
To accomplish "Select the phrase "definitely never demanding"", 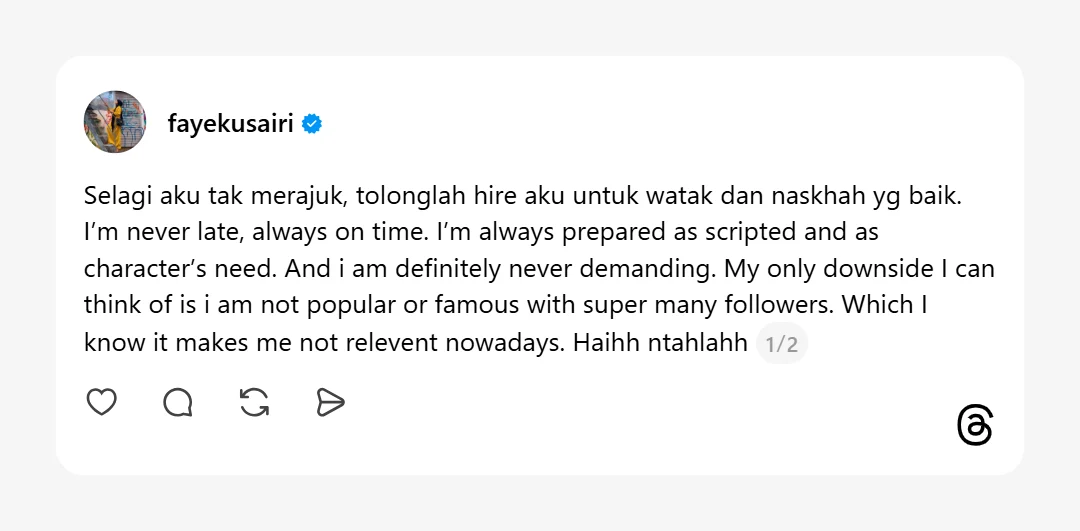I will (x=570, y=270).
